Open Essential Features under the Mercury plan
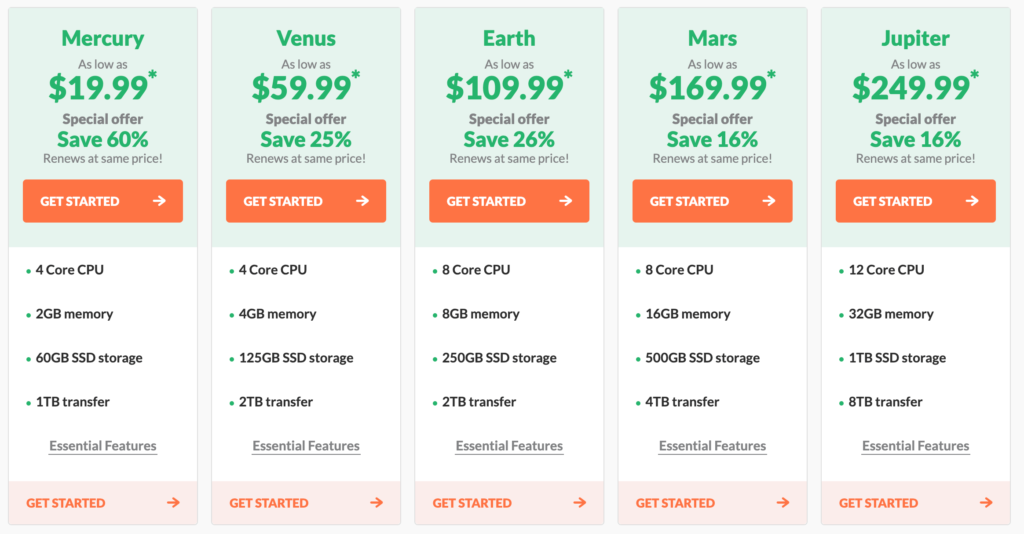 pyautogui.click(x=103, y=446)
